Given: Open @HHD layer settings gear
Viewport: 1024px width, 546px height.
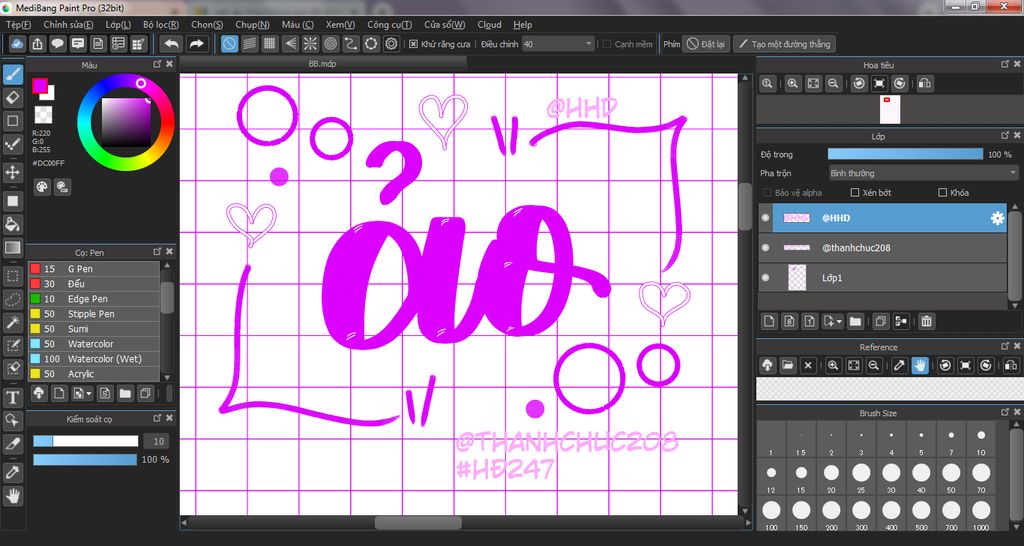Looking at the screenshot, I should (x=997, y=218).
